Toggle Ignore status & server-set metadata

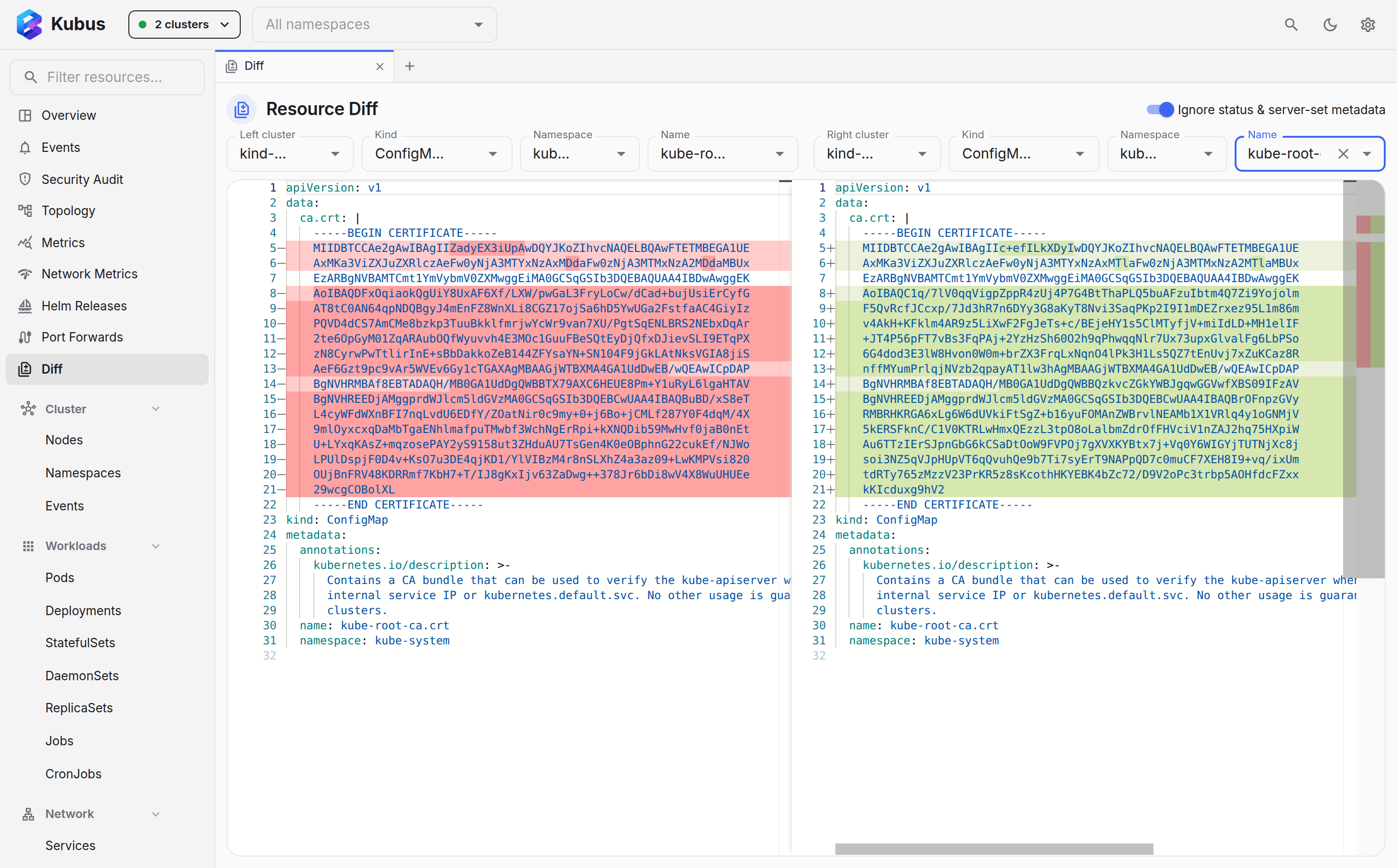(x=1160, y=109)
